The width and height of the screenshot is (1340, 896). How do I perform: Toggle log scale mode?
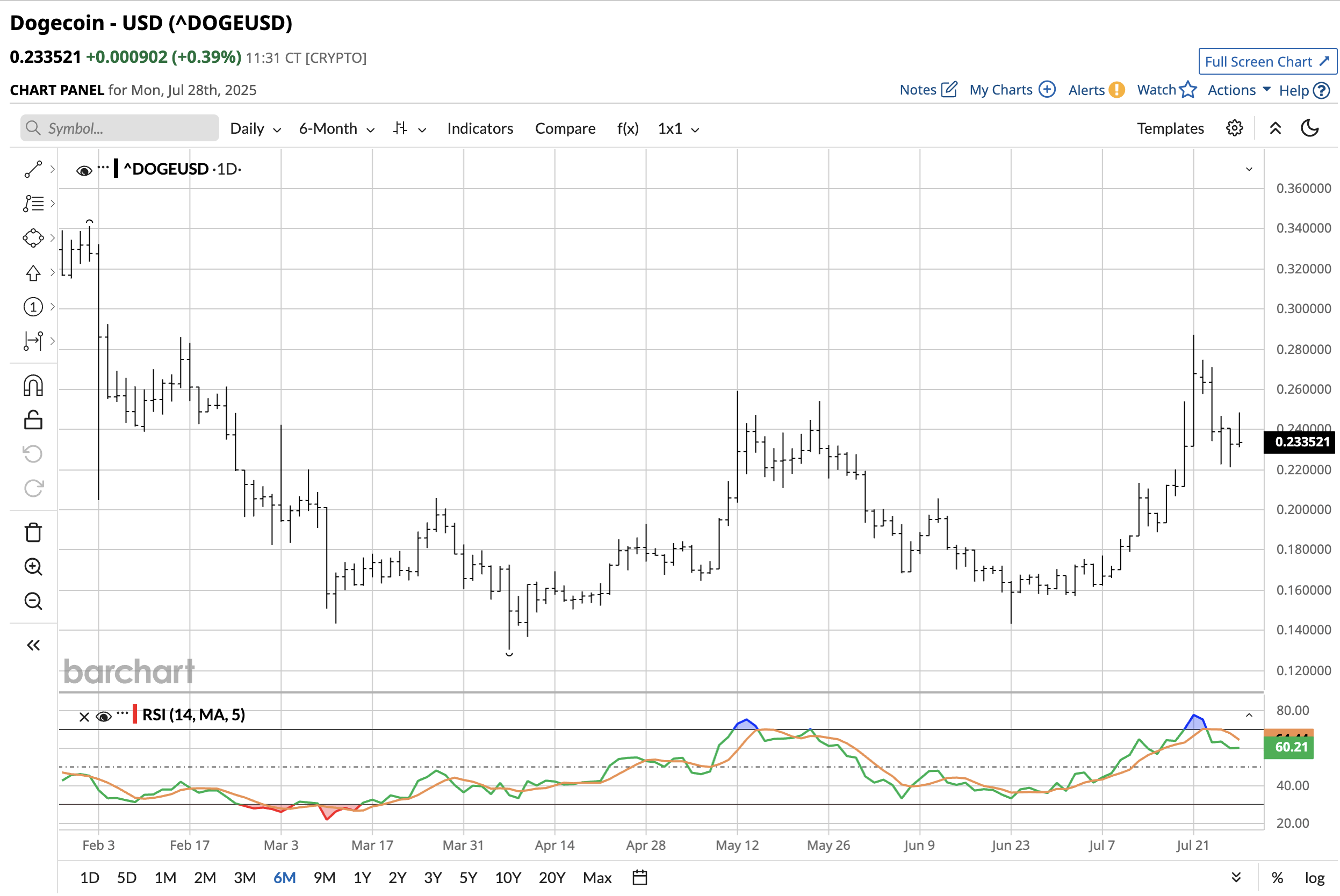click(1314, 878)
